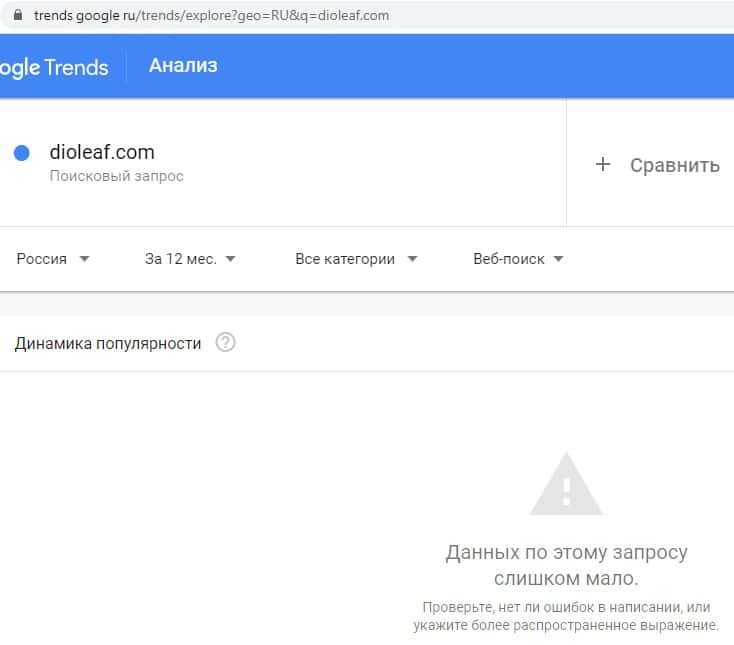Open the Россия region dropdown
The height and width of the screenshot is (645, 734).
(x=53, y=258)
